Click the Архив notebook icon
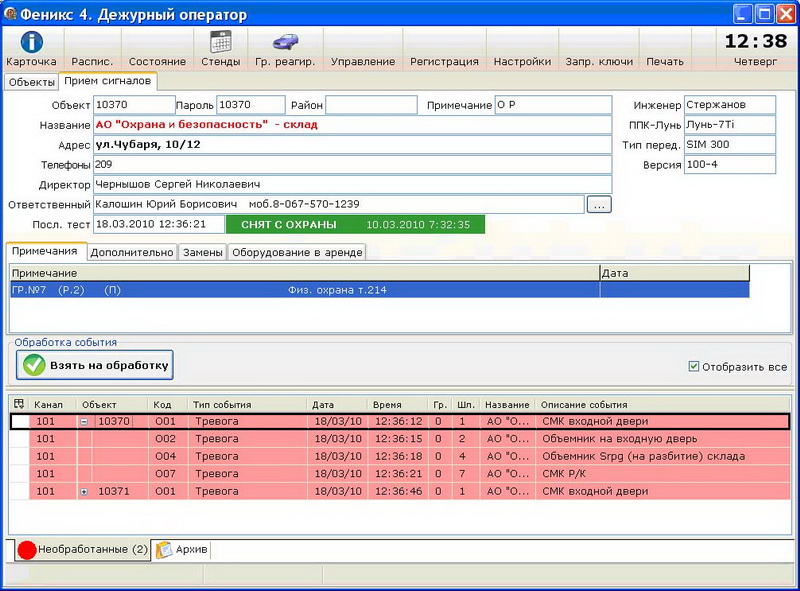 pyautogui.click(x=164, y=550)
